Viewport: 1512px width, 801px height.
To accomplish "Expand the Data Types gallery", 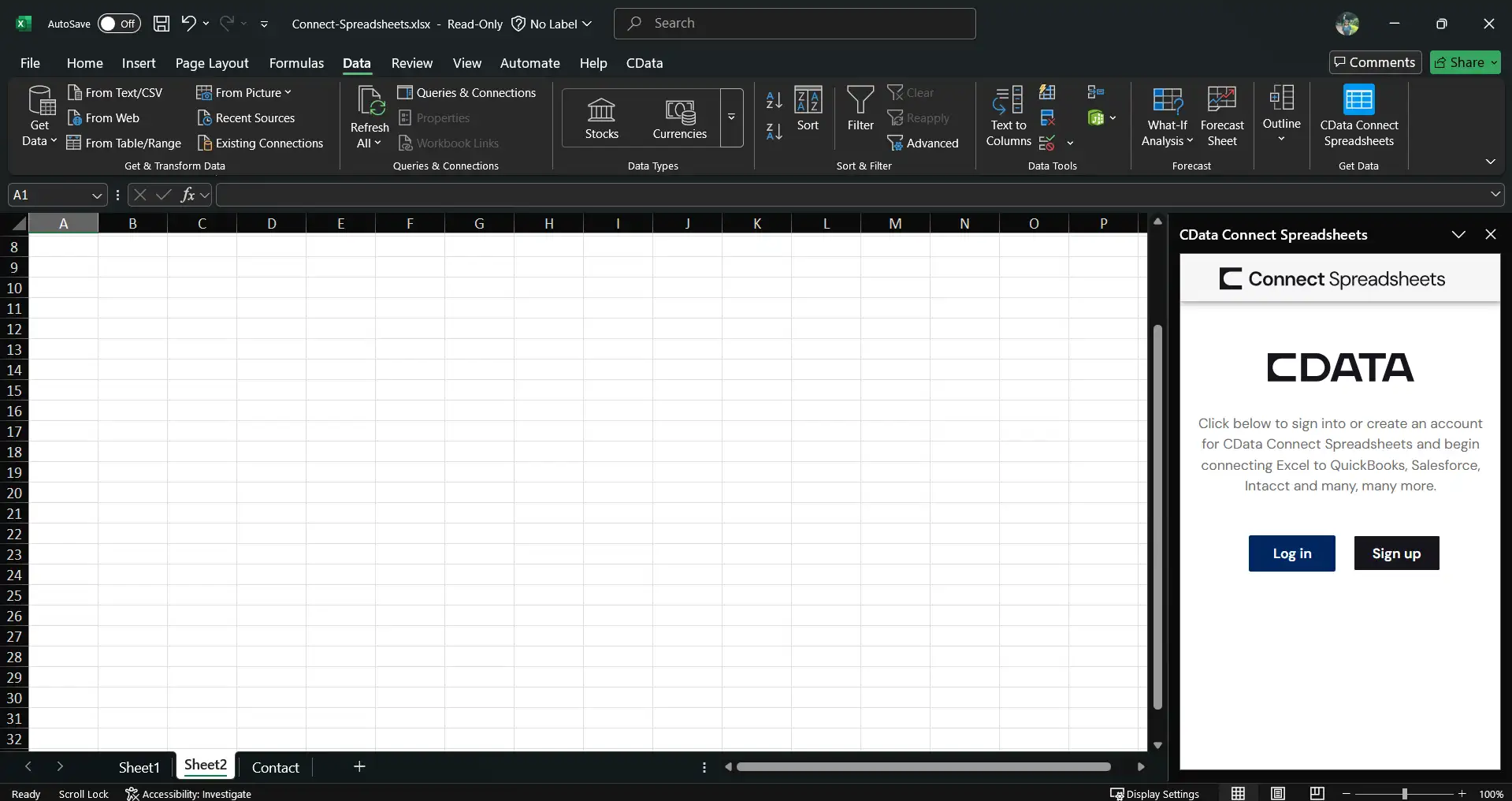I will (731, 117).
